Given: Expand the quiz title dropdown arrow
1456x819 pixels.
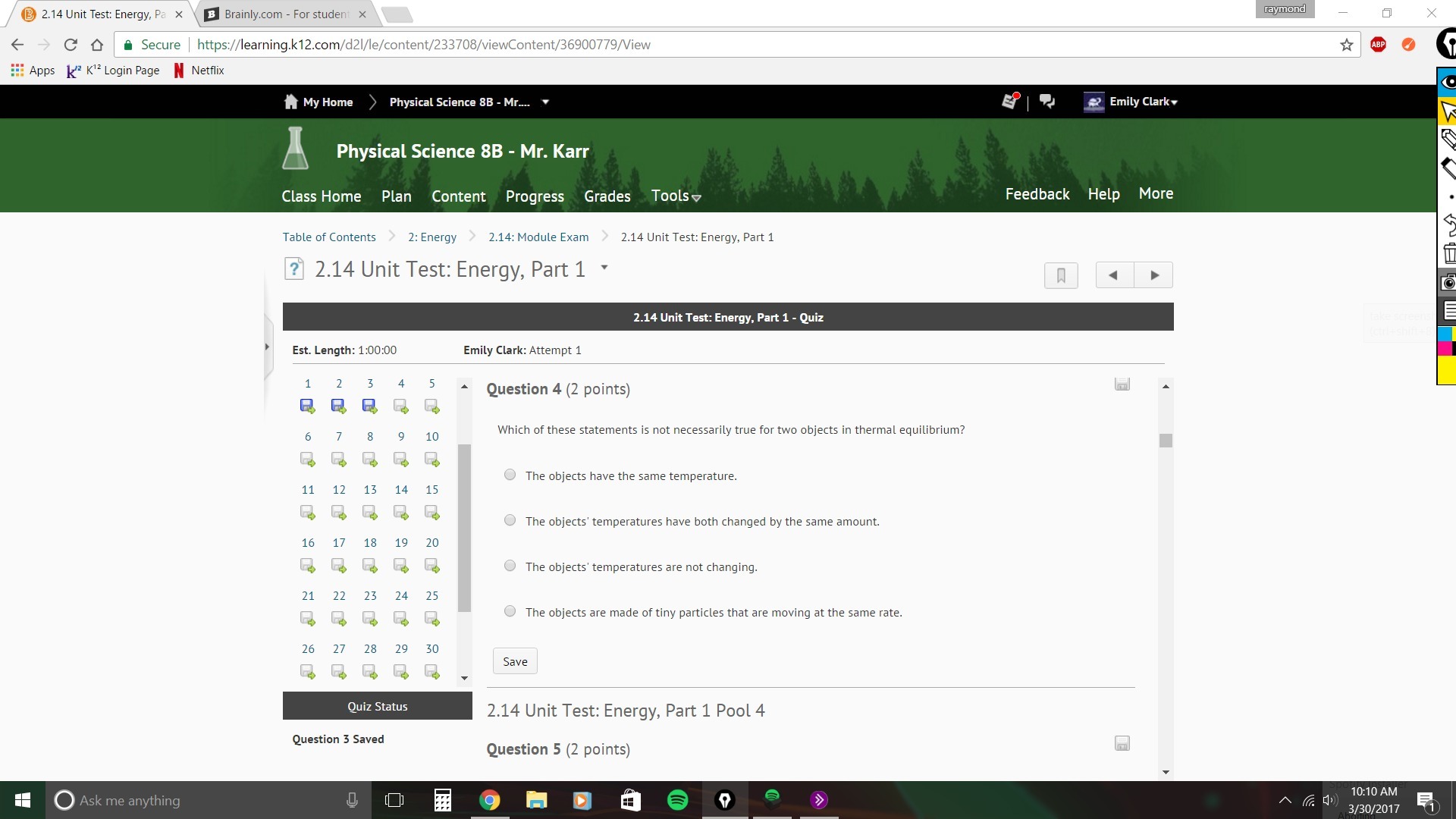Looking at the screenshot, I should pyautogui.click(x=604, y=268).
